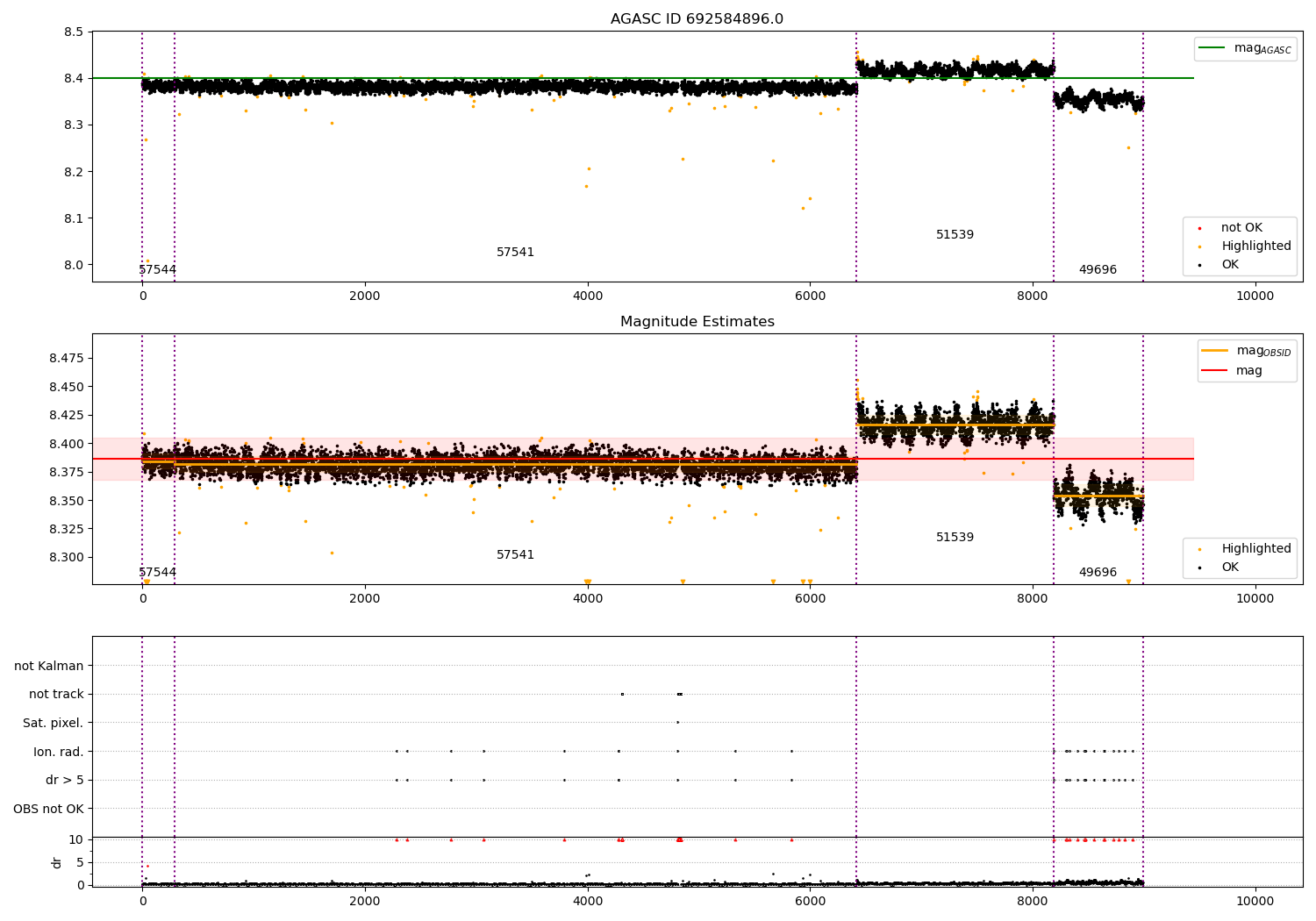Click the 'not track' row label
This screenshot has height=921, width=1316.
[56, 694]
